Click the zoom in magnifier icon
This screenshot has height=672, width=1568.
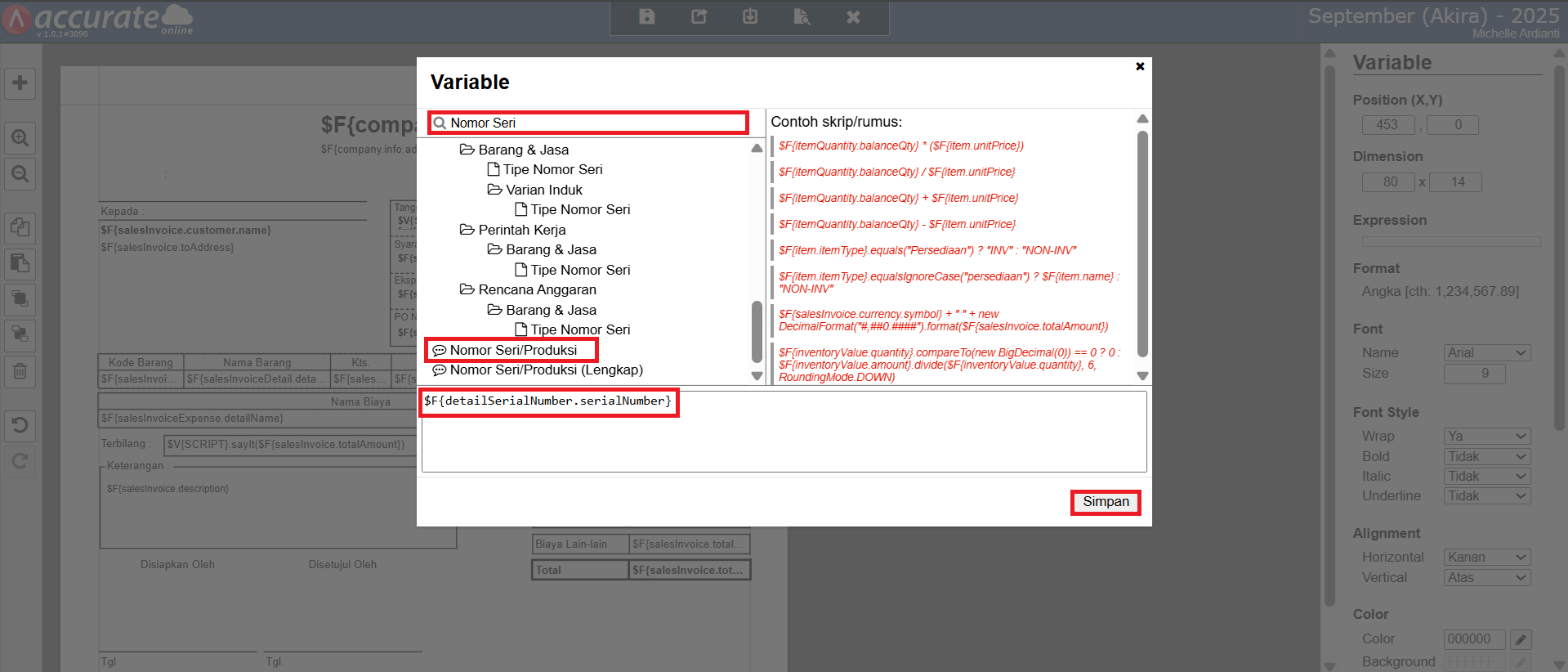(20, 138)
